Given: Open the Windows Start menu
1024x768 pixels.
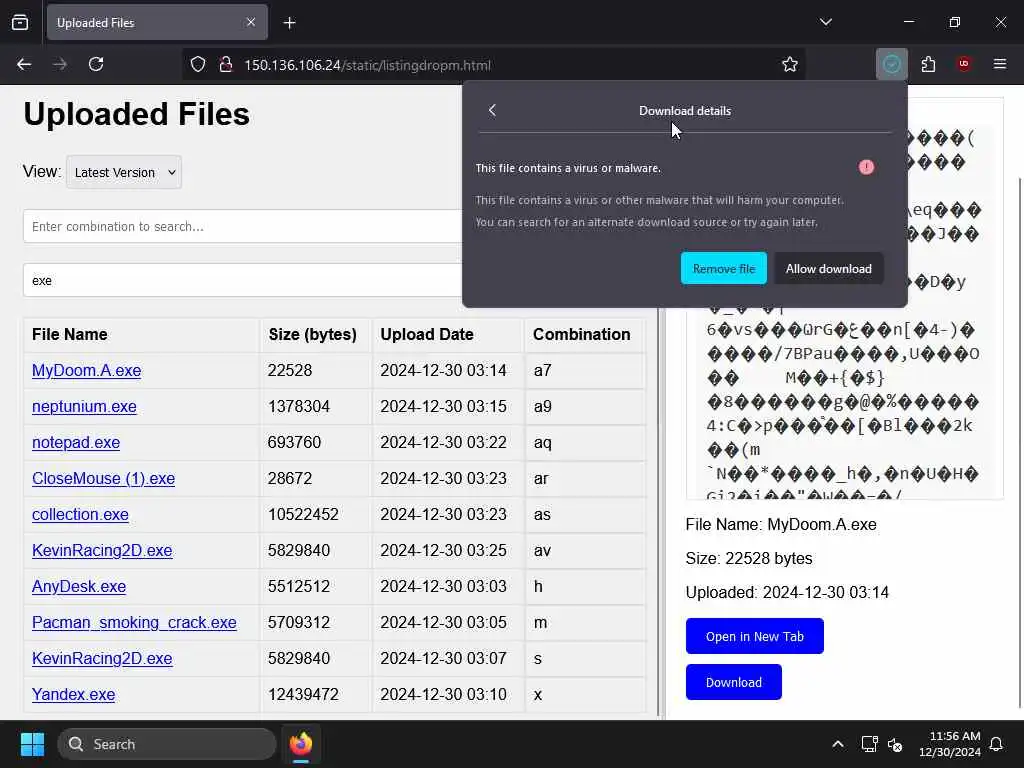Looking at the screenshot, I should [32, 744].
